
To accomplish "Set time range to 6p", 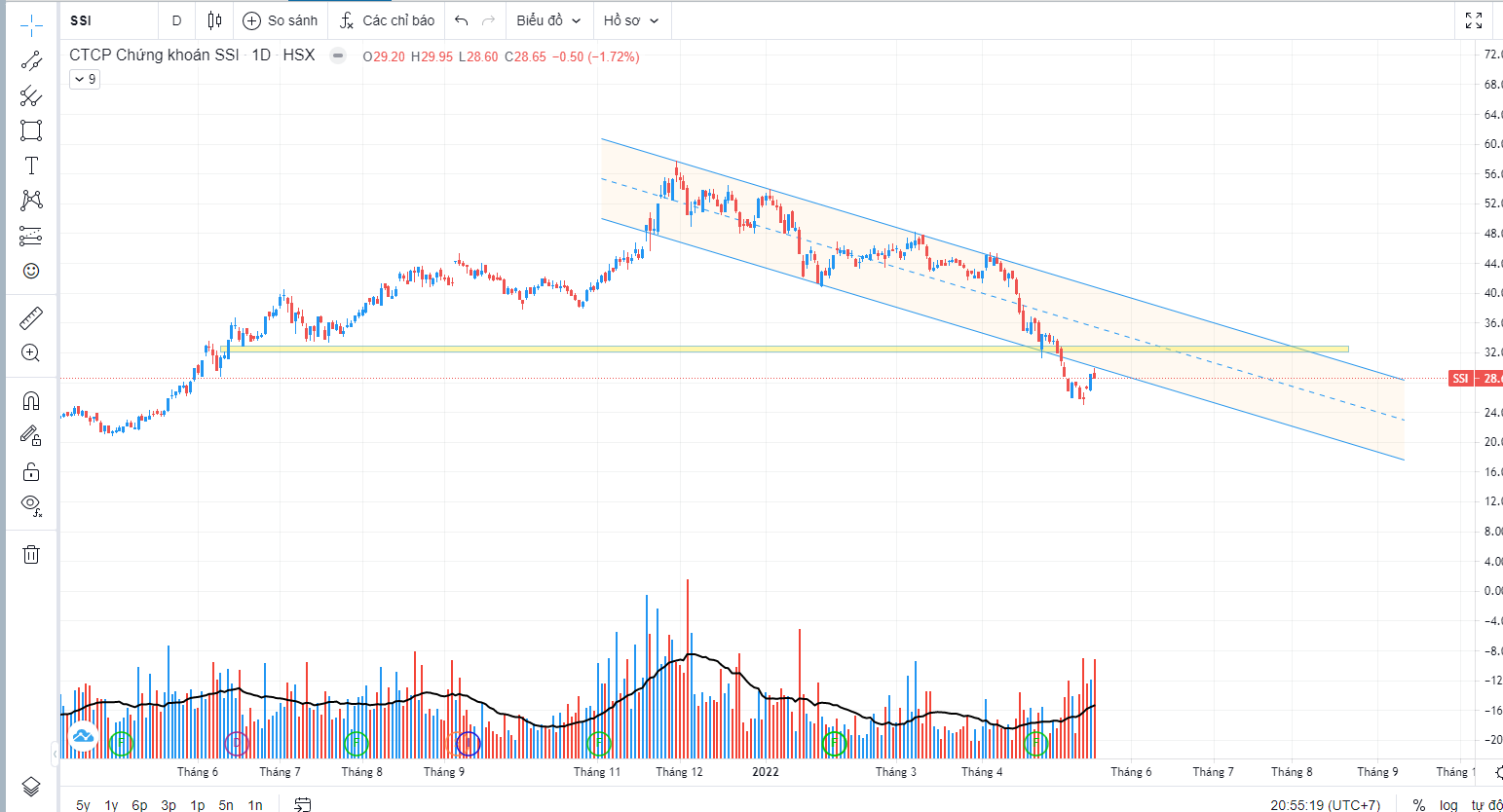I will (139, 804).
